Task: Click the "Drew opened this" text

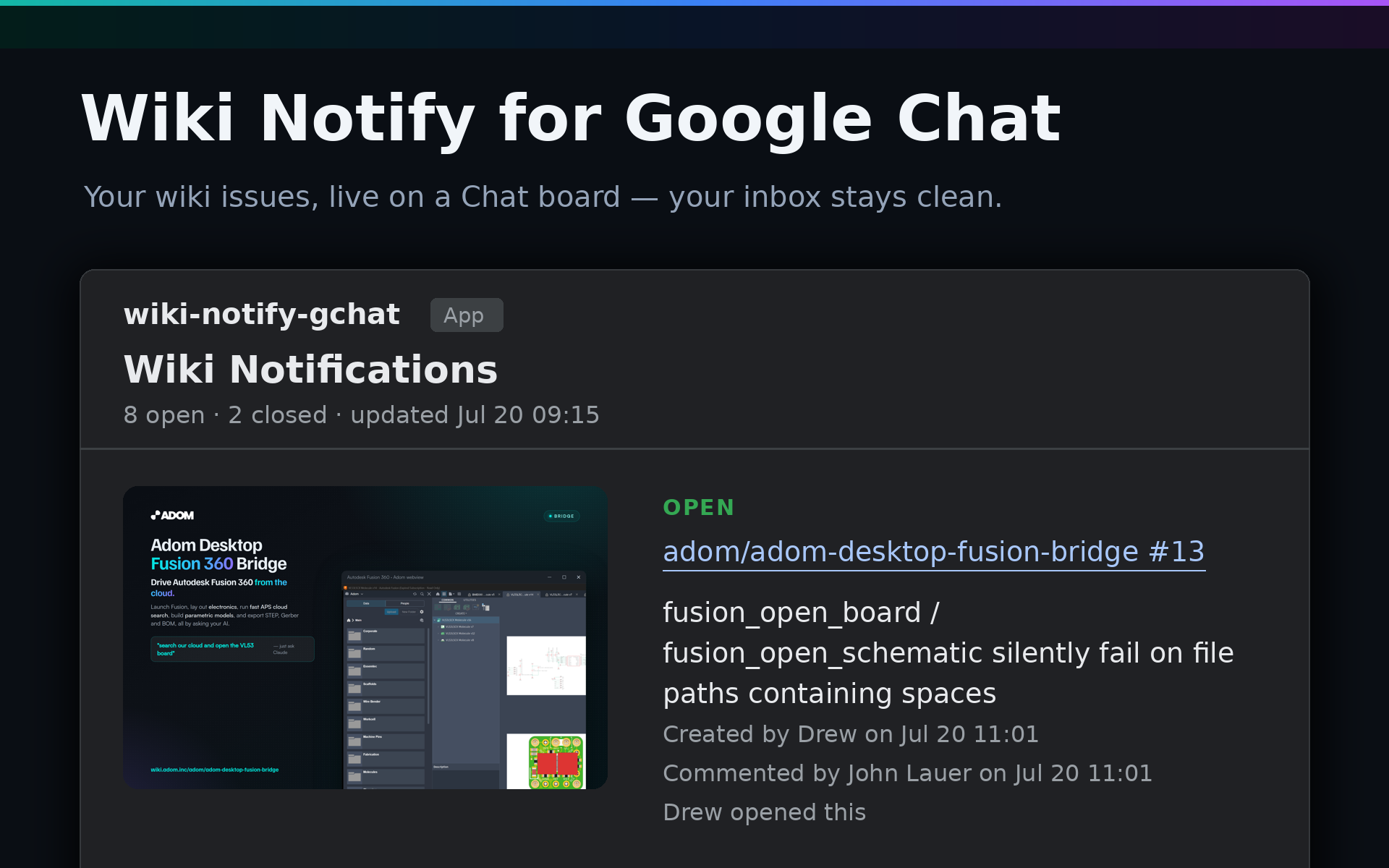Action: [764, 812]
